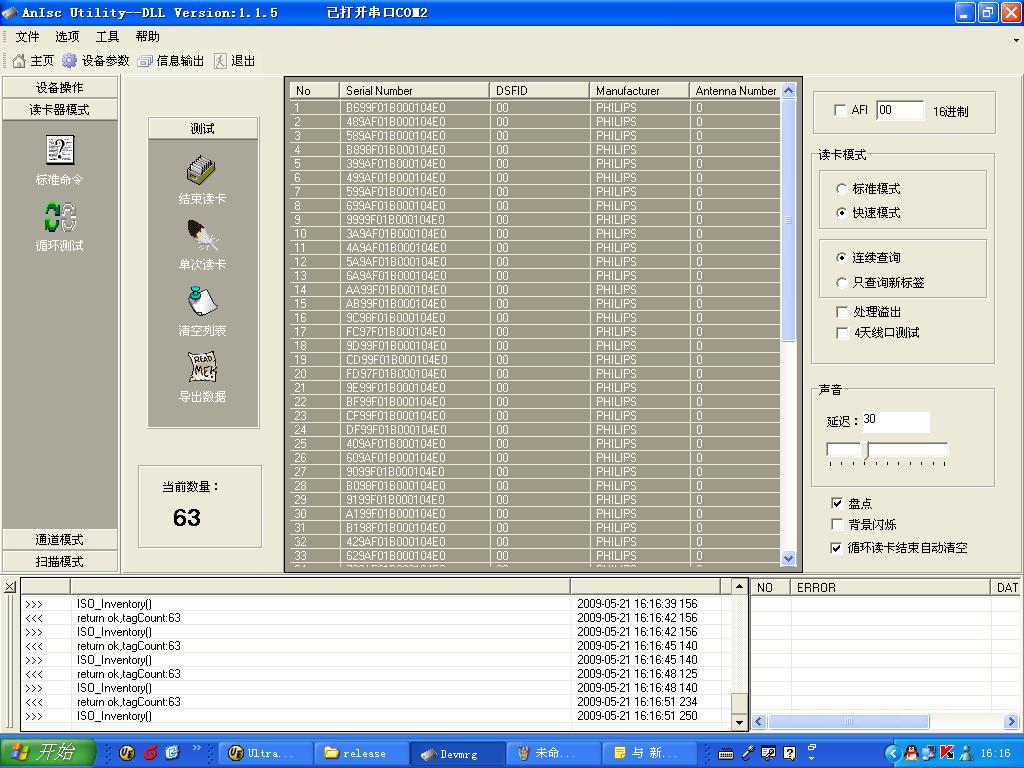Click the UltraEdit quick launch icon

127,752
